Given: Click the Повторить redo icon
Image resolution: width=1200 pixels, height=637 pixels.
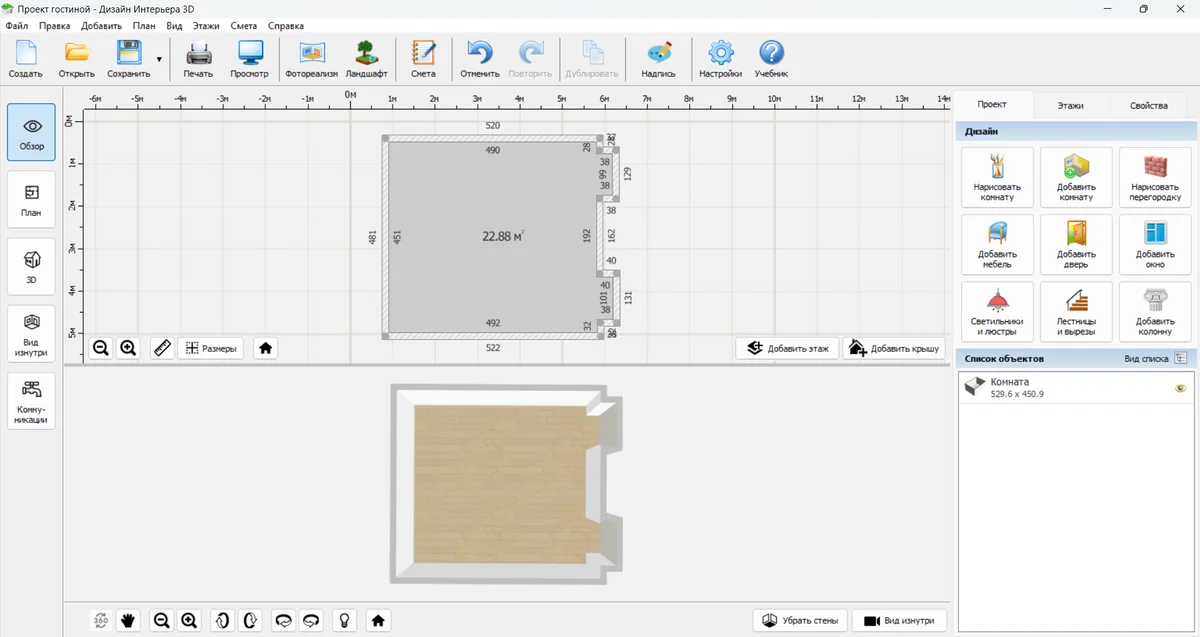Looking at the screenshot, I should pos(530,59).
